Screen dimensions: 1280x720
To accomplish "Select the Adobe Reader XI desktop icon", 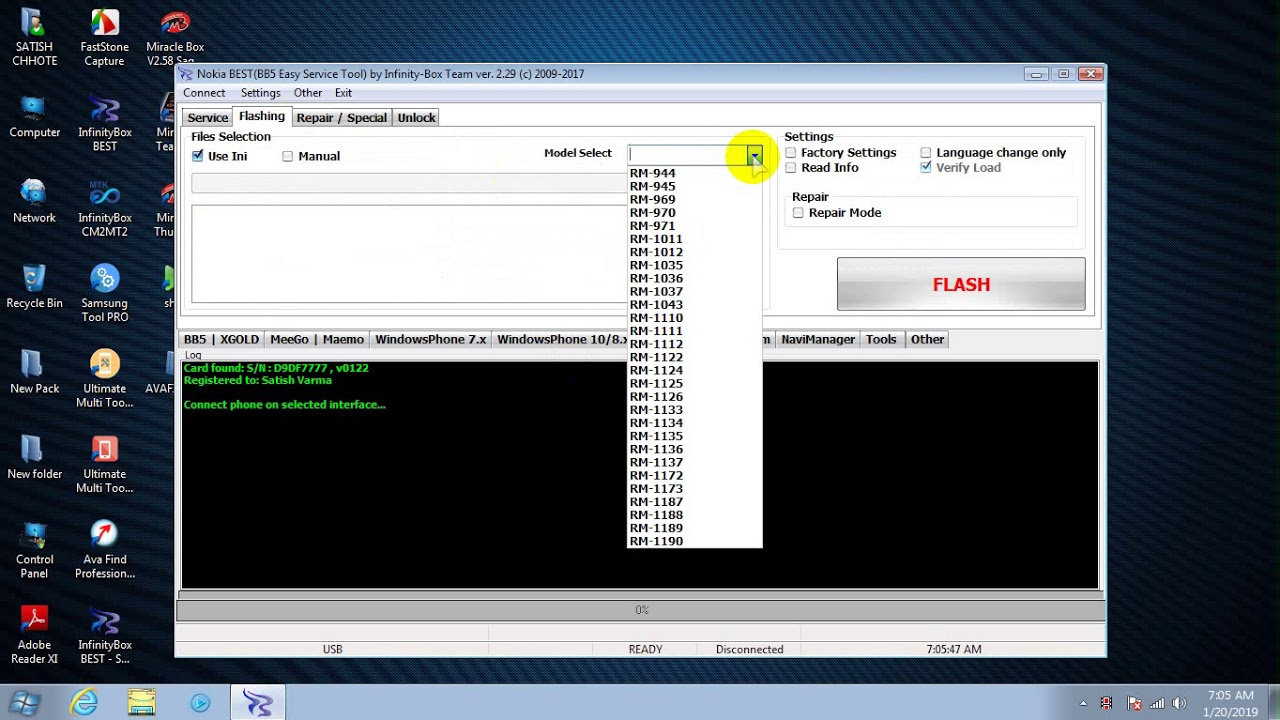I will (34, 636).
